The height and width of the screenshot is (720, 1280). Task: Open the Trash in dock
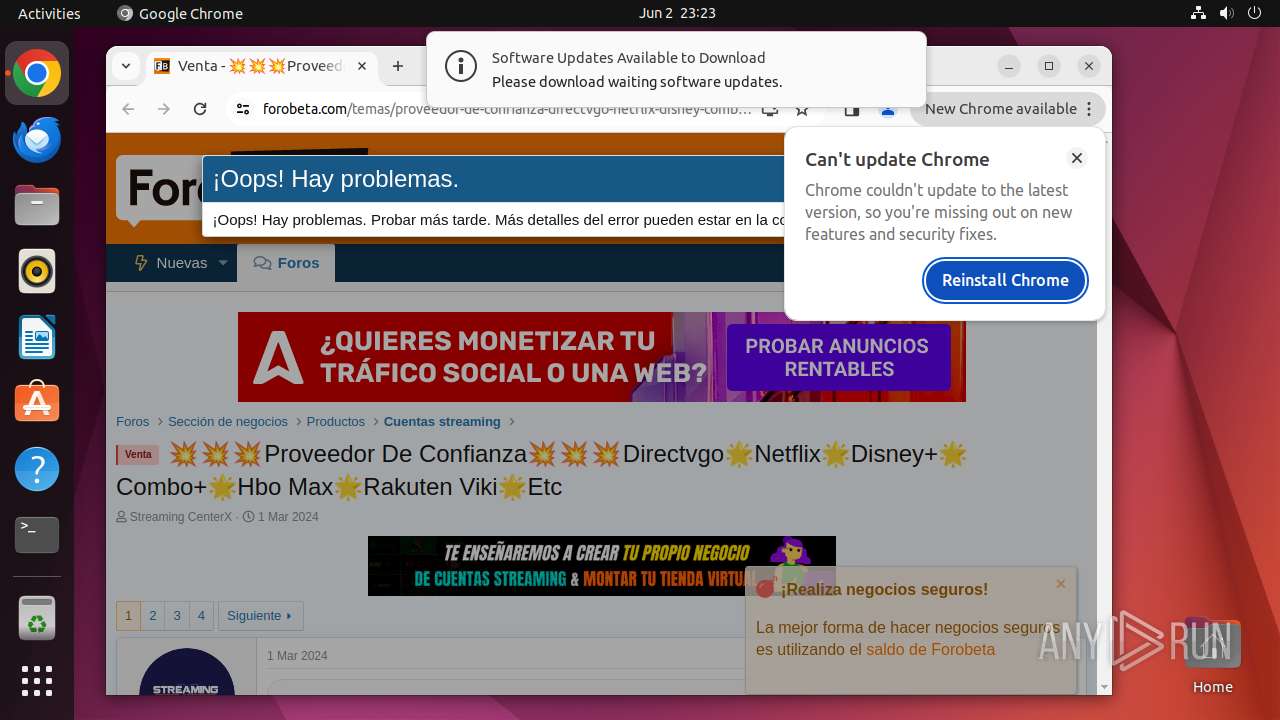click(x=37, y=619)
